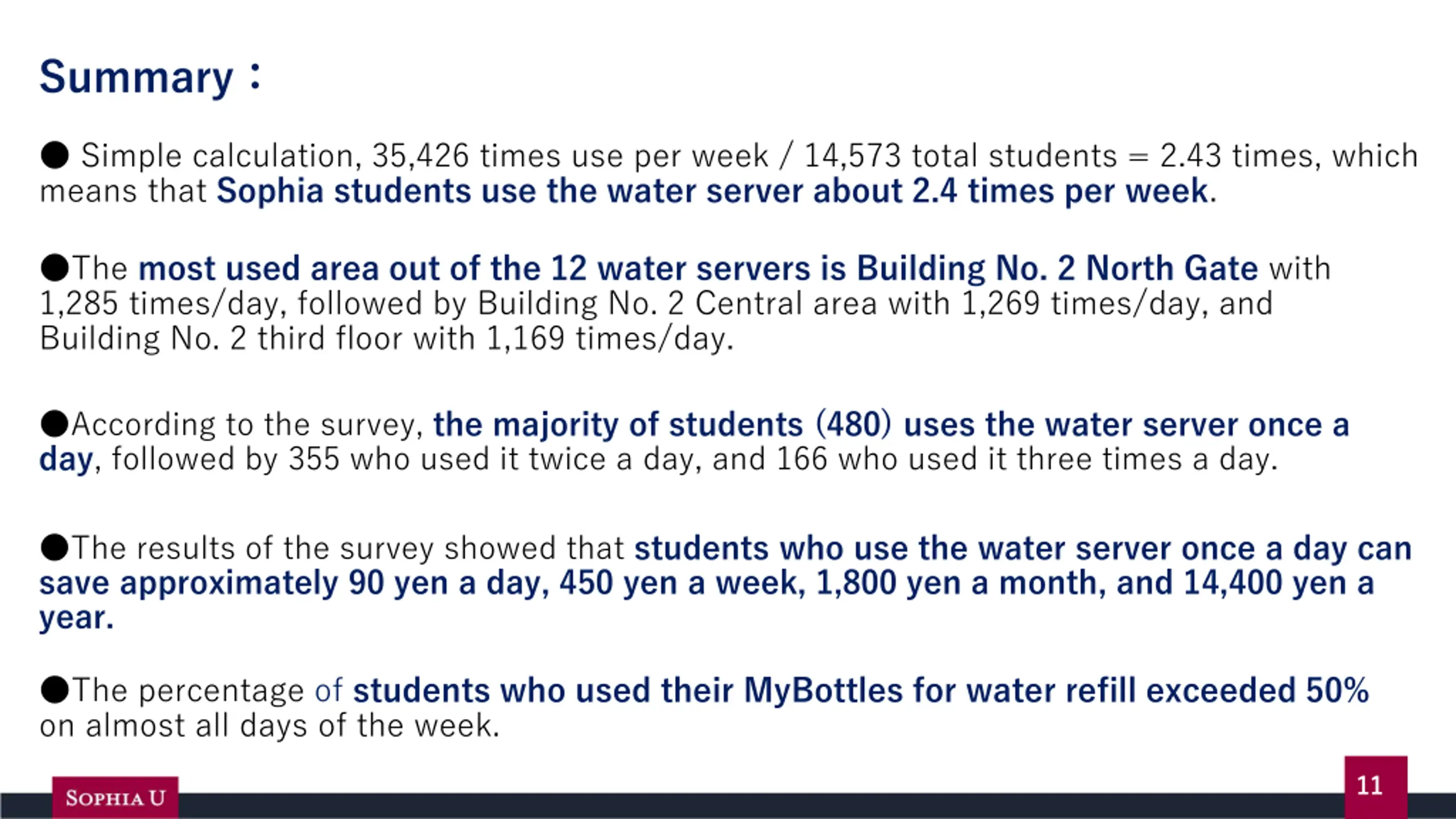Click the bullet before Simple calculation
The image size is (1456, 819).
[55, 155]
